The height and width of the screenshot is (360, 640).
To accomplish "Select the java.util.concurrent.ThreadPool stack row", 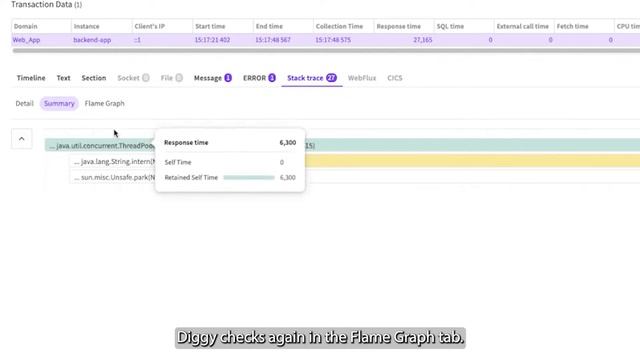I will pyautogui.click(x=342, y=146).
